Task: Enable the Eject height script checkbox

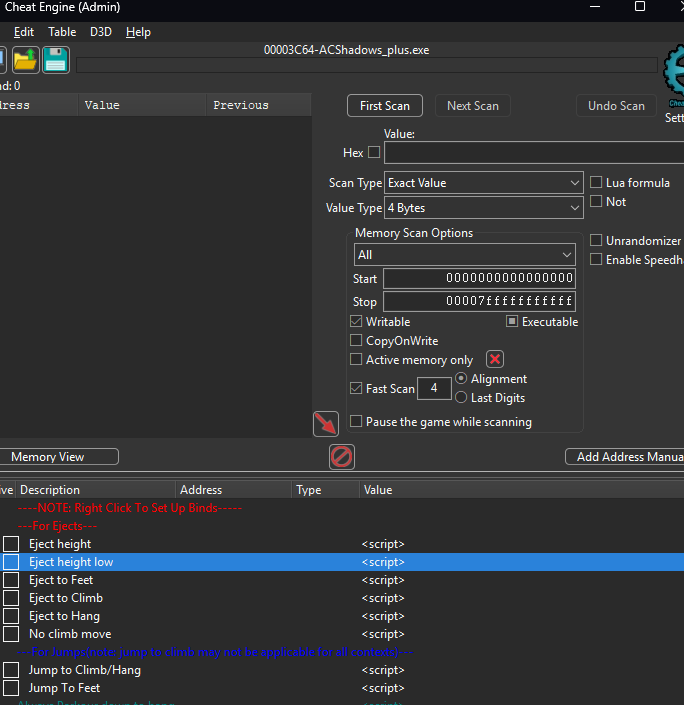Action: 11,544
